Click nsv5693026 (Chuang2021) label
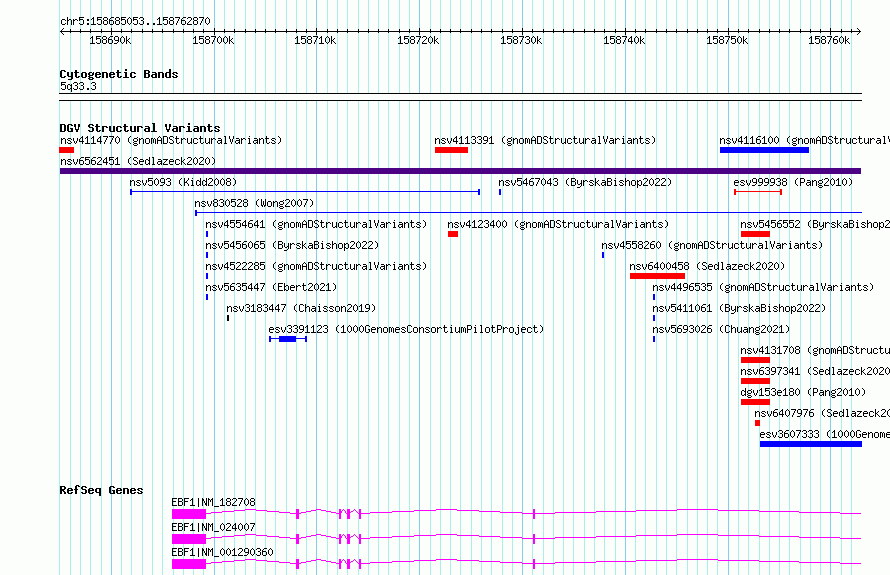Image resolution: width=890 pixels, height=575 pixels. [721, 329]
